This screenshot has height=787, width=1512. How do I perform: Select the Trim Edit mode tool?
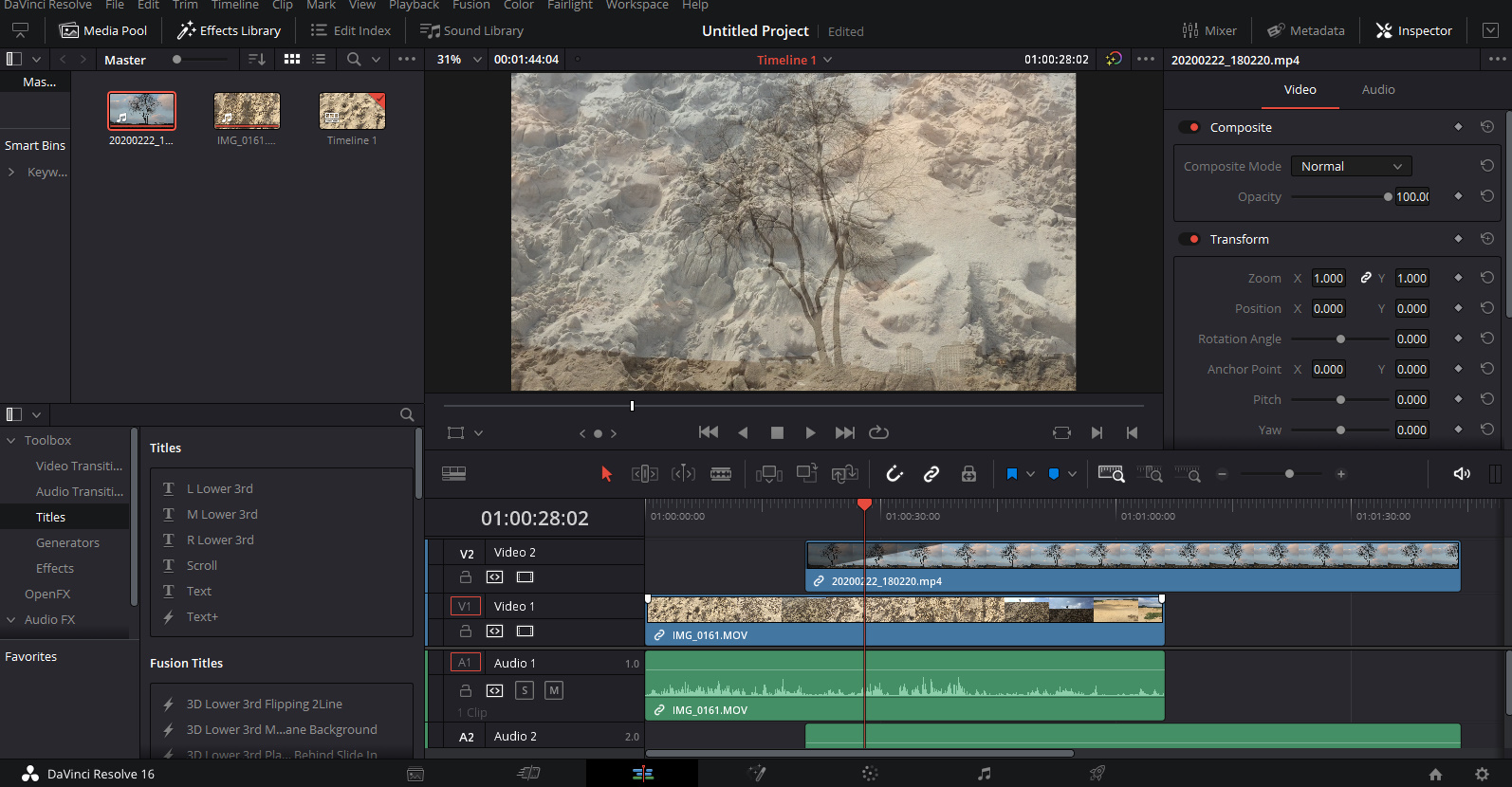(645, 474)
